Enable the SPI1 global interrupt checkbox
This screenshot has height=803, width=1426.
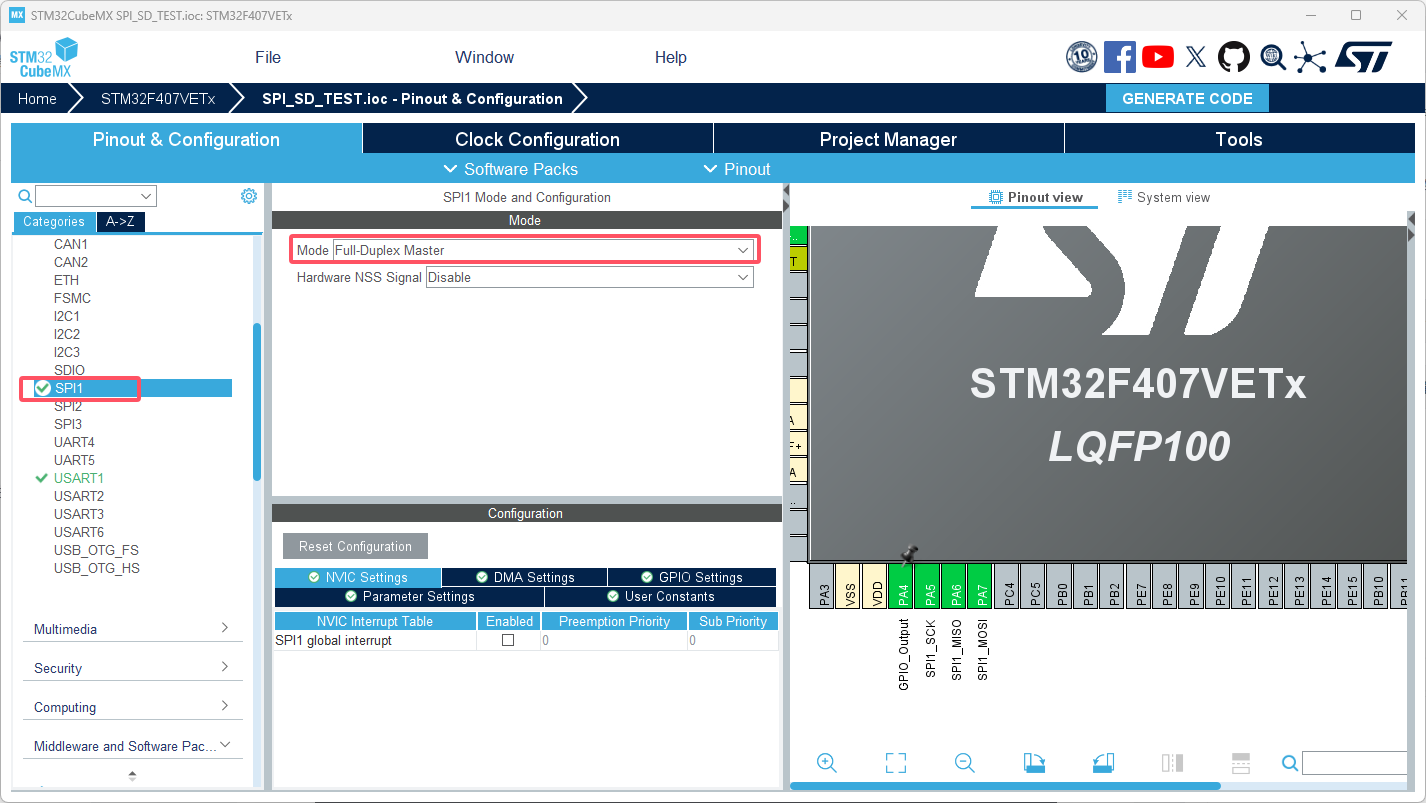click(x=509, y=641)
